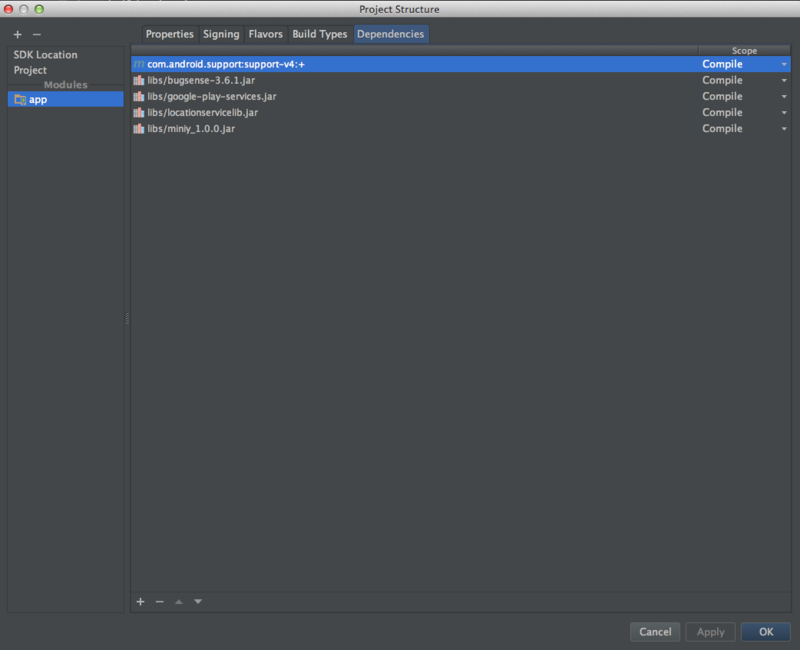Move selected dependency down with arrow icon
The height and width of the screenshot is (650, 800).
coord(197,601)
